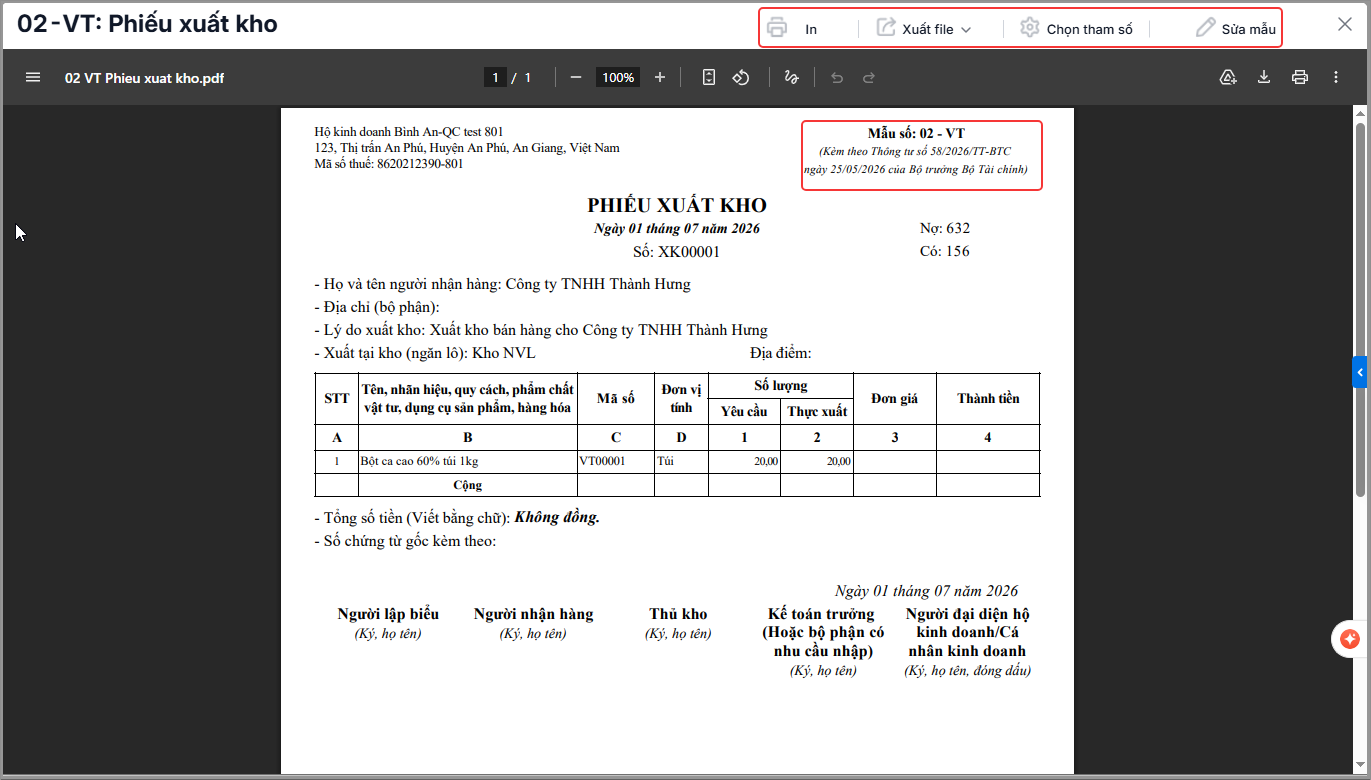The width and height of the screenshot is (1371, 780).
Task: Save the PDF to Google Drive
Action: [x=1229, y=77]
